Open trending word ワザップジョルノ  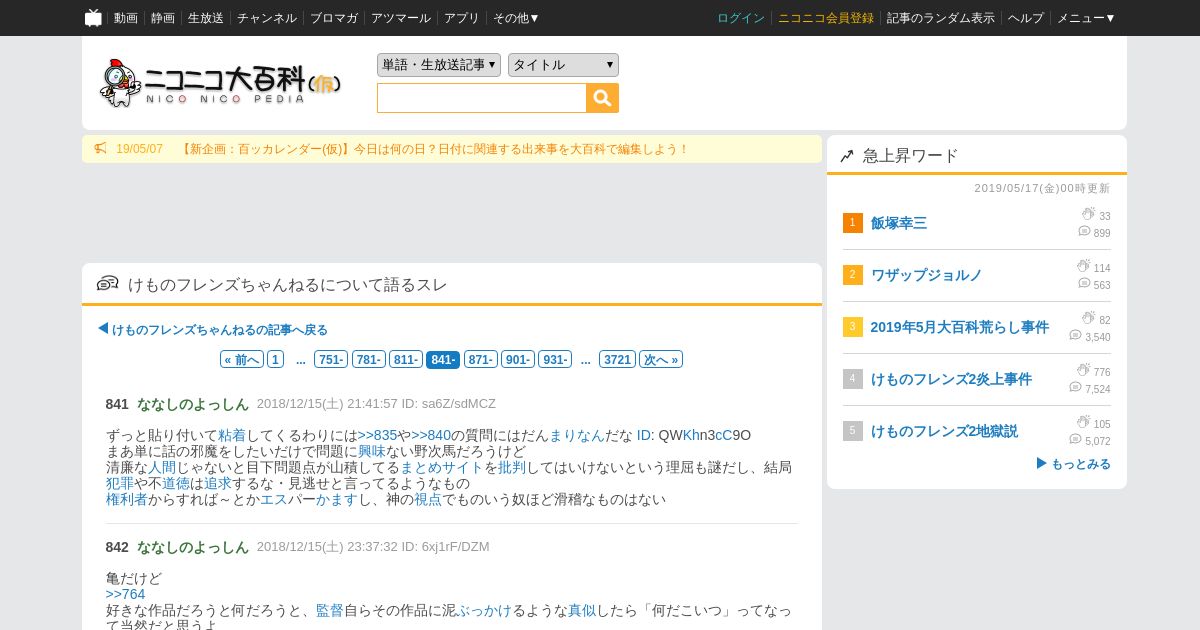coord(927,275)
